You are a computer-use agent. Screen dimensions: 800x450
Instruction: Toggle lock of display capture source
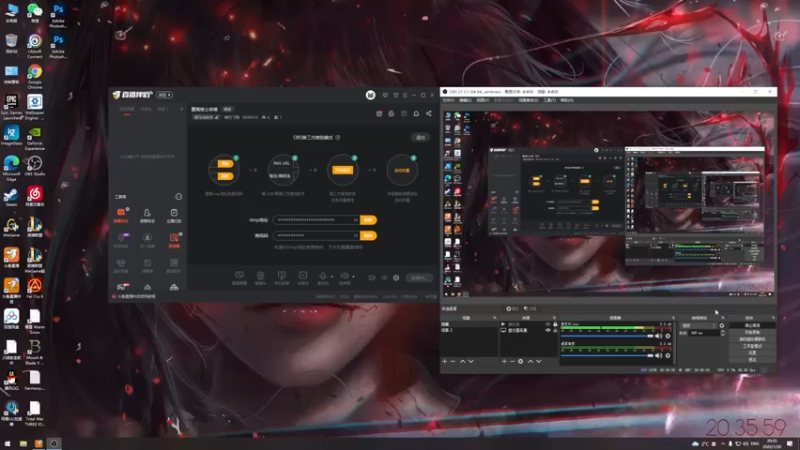tap(555, 330)
